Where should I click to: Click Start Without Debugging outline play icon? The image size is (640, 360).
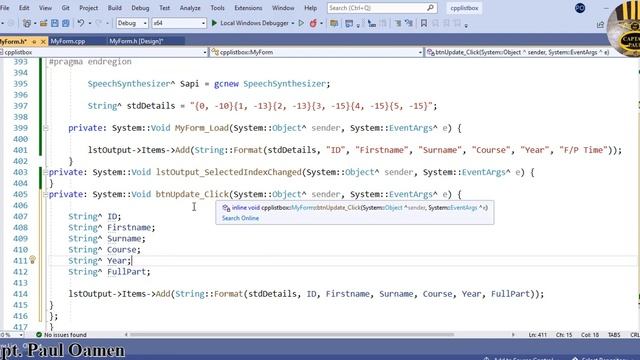coord(301,23)
